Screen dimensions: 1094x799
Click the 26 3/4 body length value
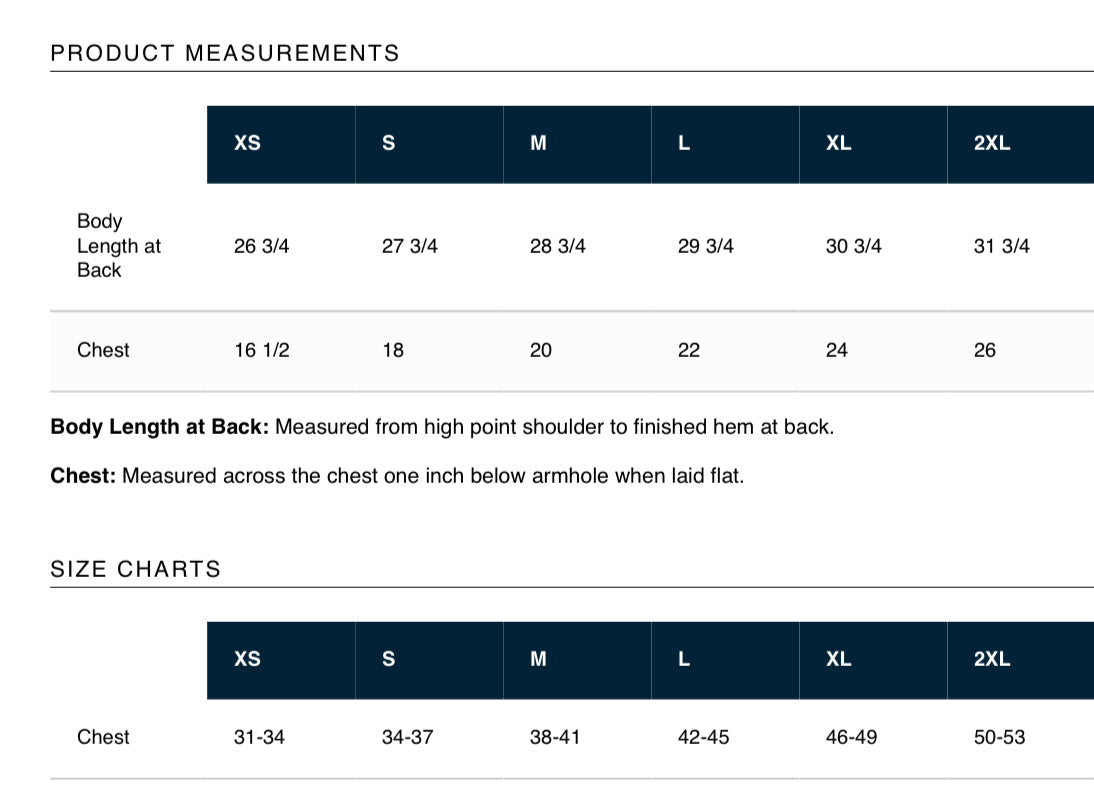pyautogui.click(x=262, y=246)
